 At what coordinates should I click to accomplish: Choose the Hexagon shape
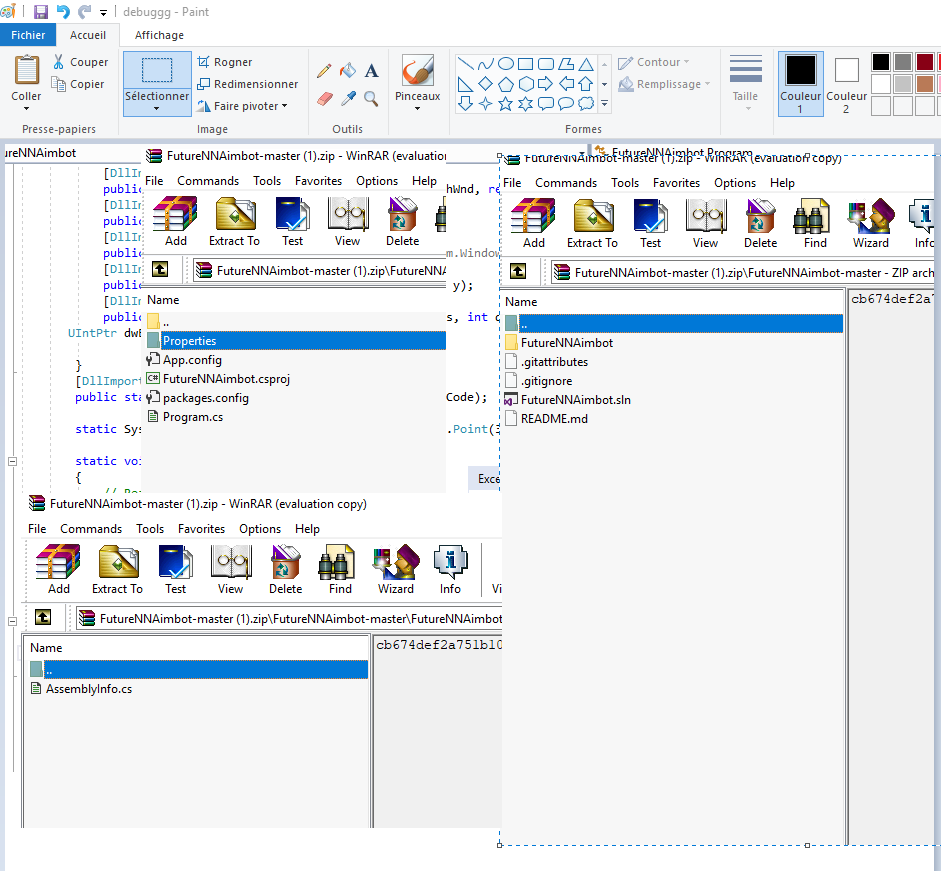coord(526,83)
